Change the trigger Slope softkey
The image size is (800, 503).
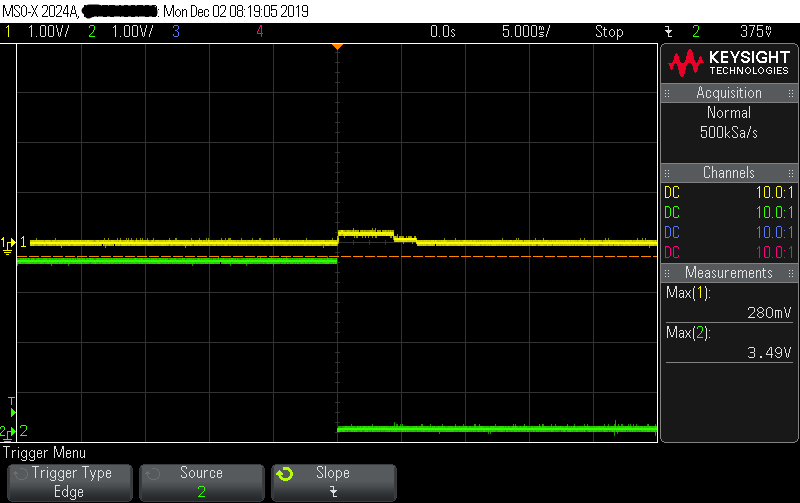point(334,482)
